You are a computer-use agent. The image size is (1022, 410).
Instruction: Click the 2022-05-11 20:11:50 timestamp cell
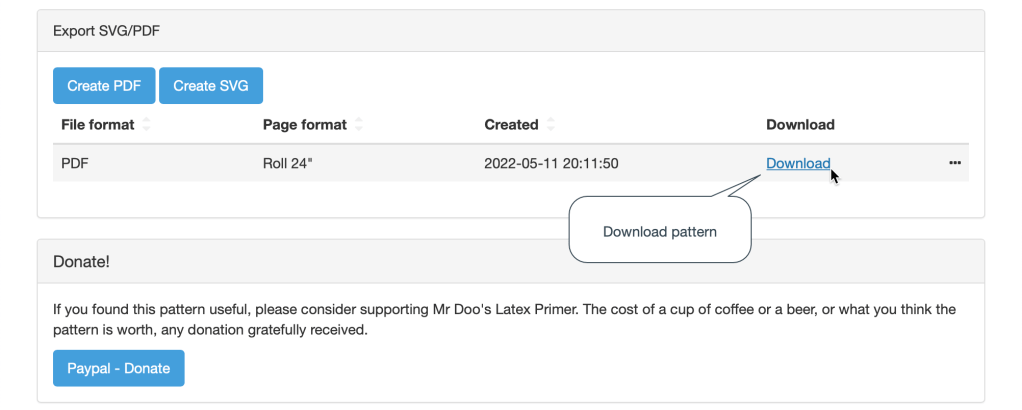coord(550,163)
